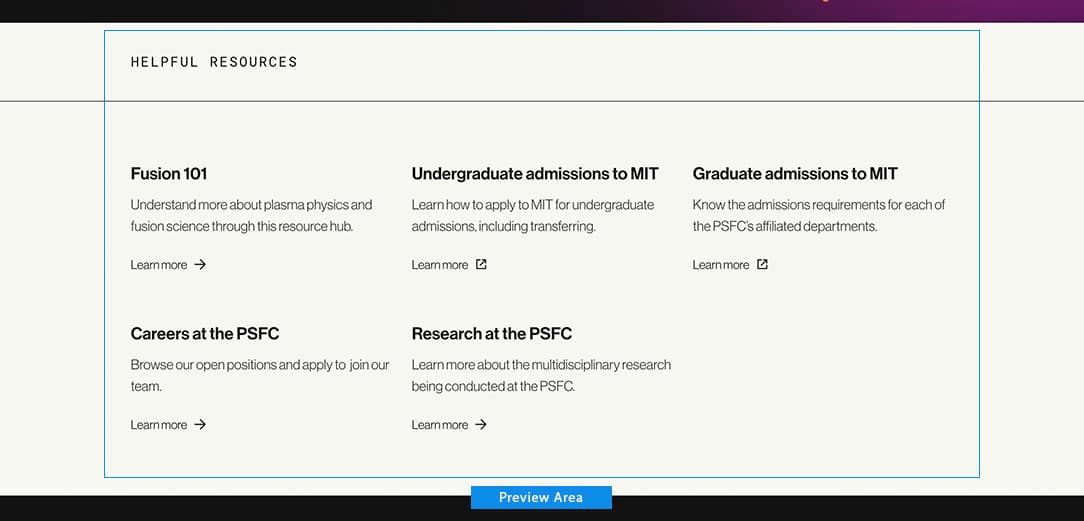
Task: Click the Graduate admissions to MIT heading
Action: (795, 173)
